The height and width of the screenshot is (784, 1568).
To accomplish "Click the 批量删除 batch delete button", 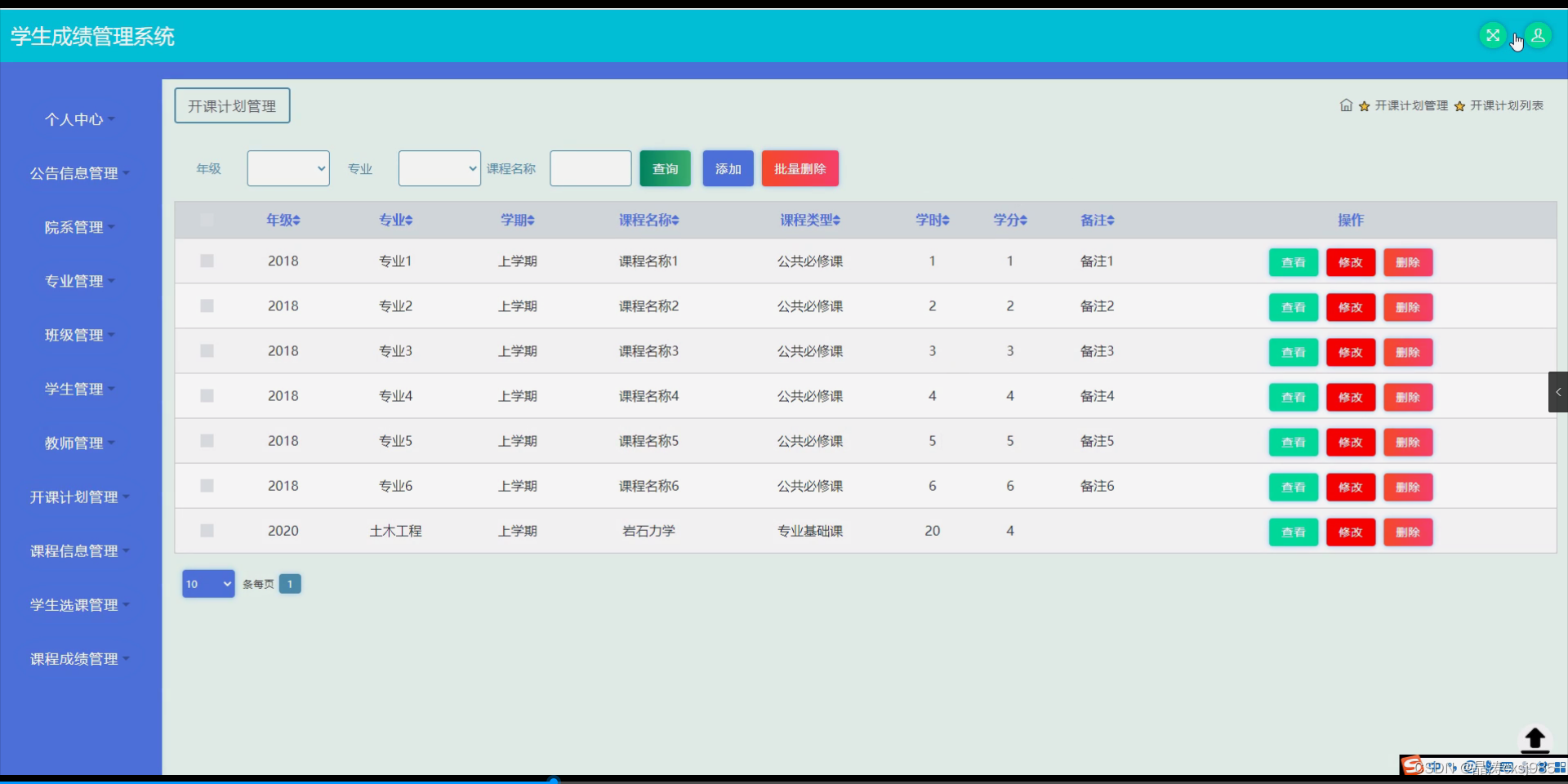I will coord(800,168).
